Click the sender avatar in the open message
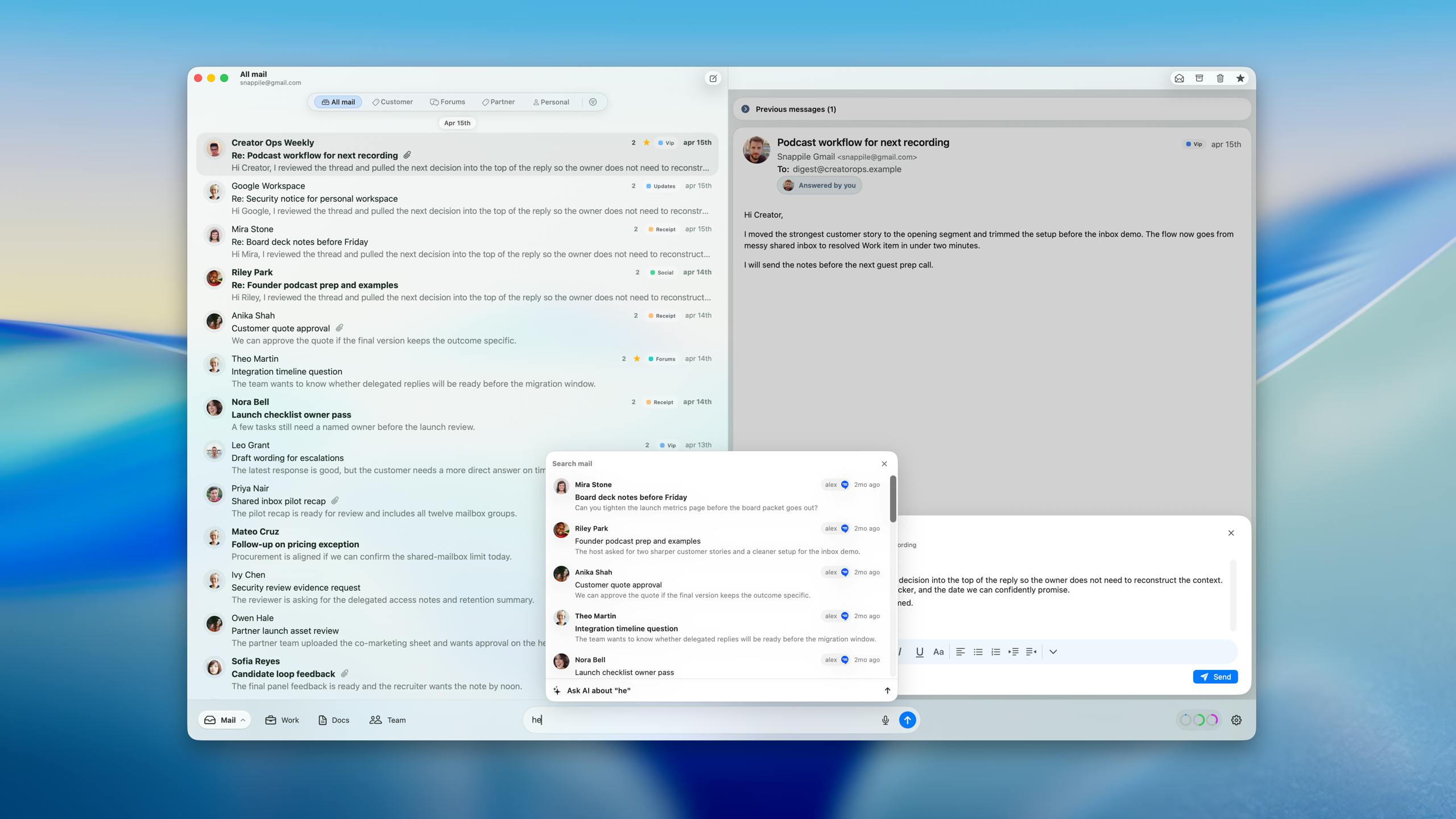This screenshot has width=1456, height=819. 756,150
